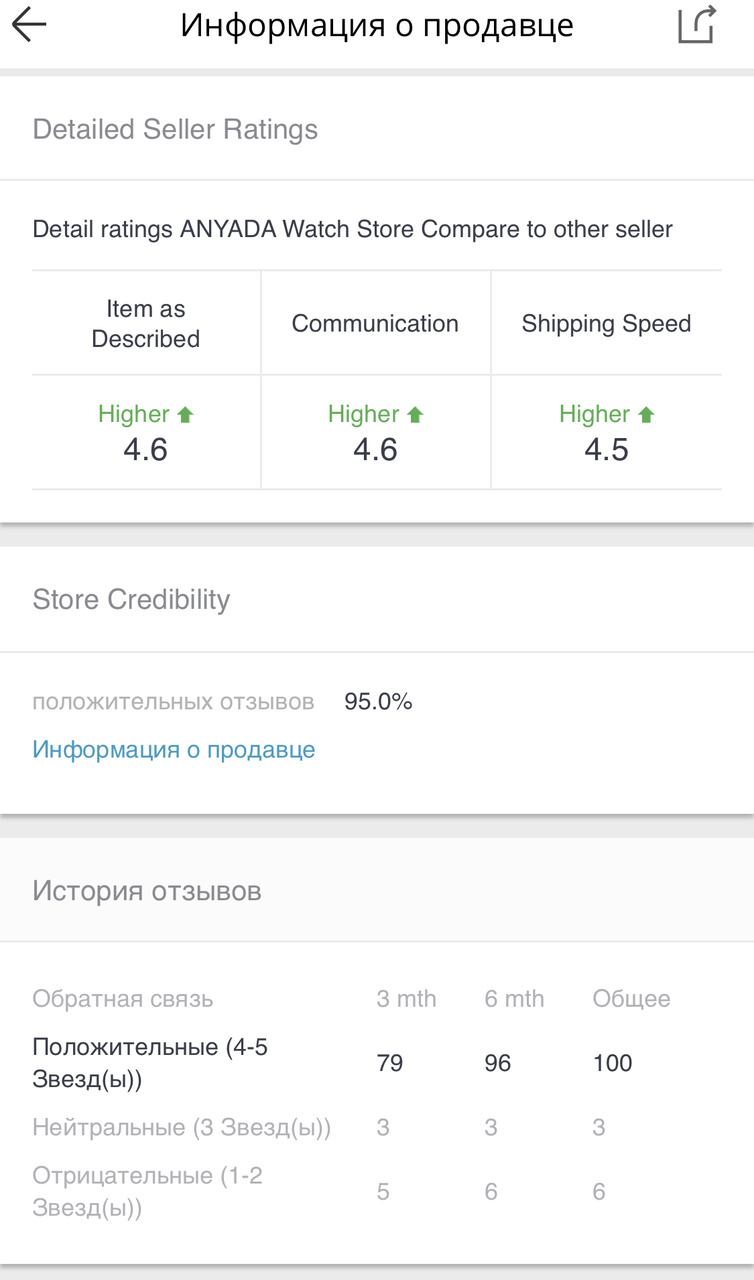This screenshot has width=754, height=1280.
Task: Tap the Положительные (4-5 Звезд) row label
Action: click(150, 1063)
